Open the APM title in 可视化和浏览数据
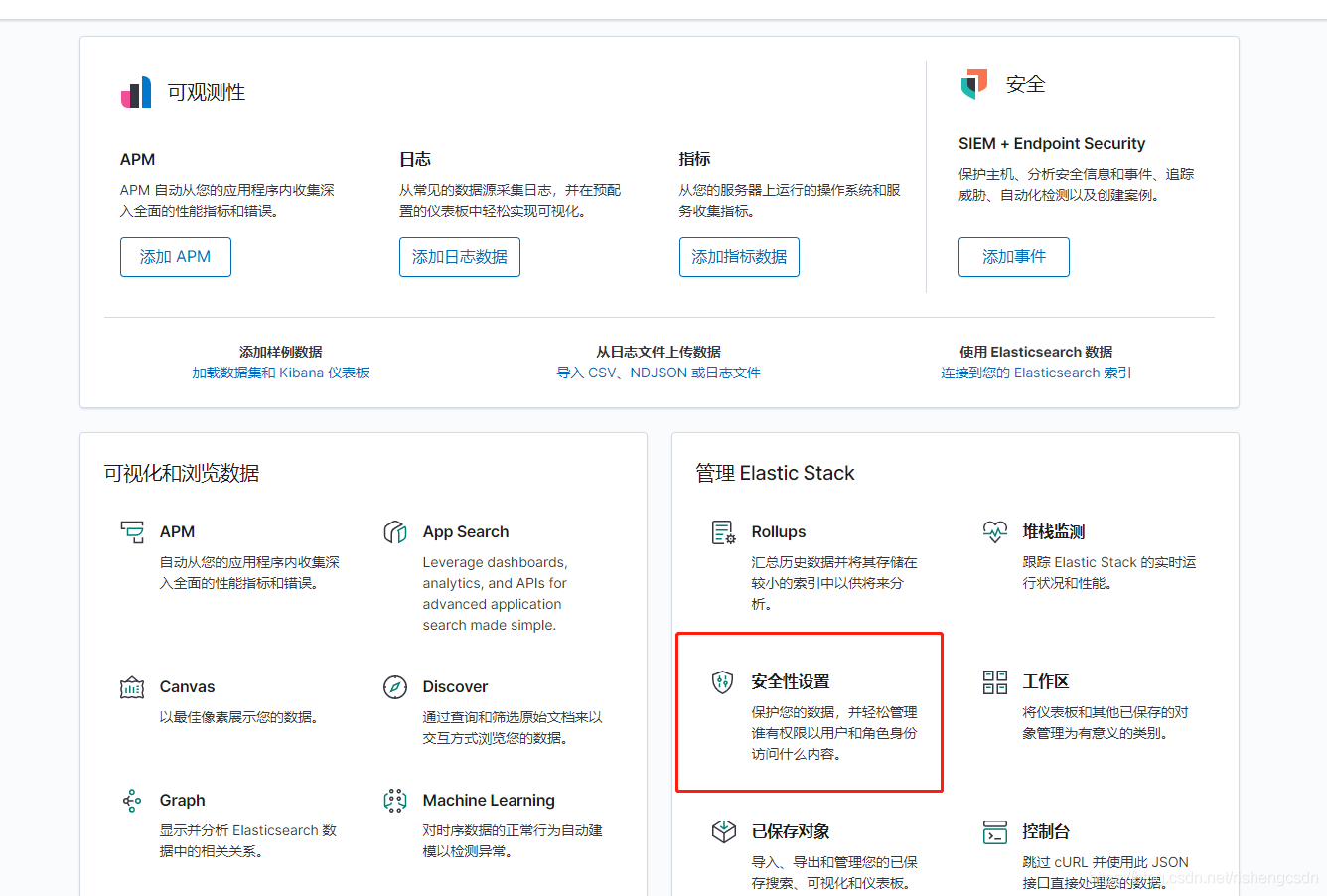The height and width of the screenshot is (896, 1327). pyautogui.click(x=177, y=532)
